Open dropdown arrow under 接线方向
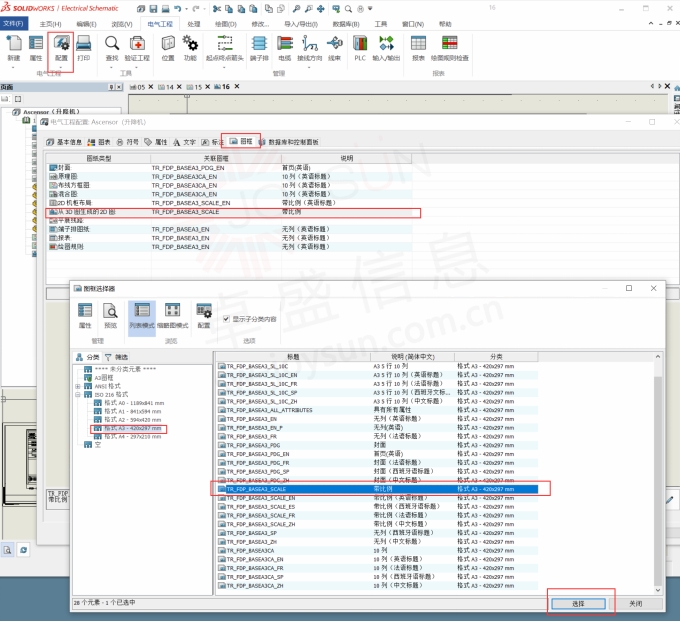Viewport: 680px width, 622px height. (309, 67)
